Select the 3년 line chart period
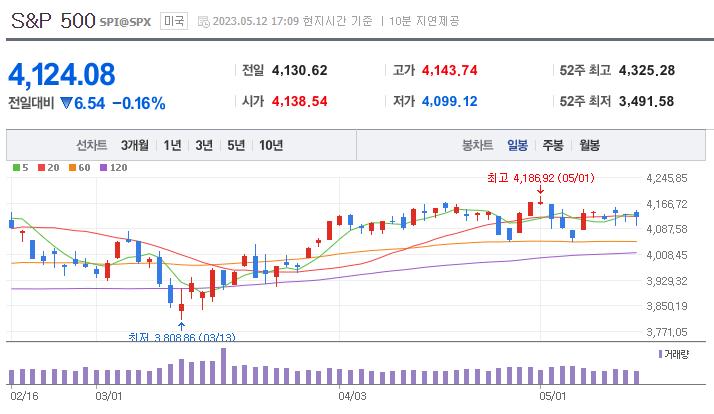The height and width of the screenshot is (414, 714). coord(204,145)
